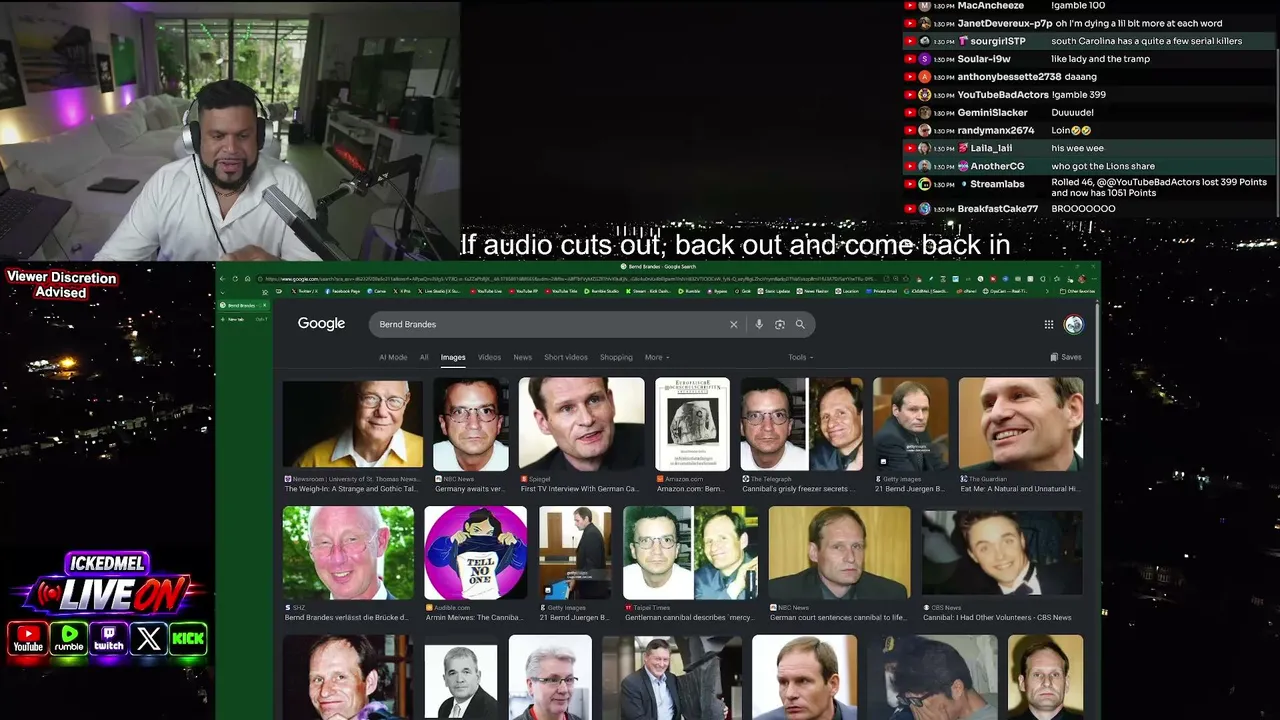Image resolution: width=1280 pixels, height=720 pixels.
Task: Click caption 'German court sentences cannibal to life'
Action: click(x=839, y=618)
